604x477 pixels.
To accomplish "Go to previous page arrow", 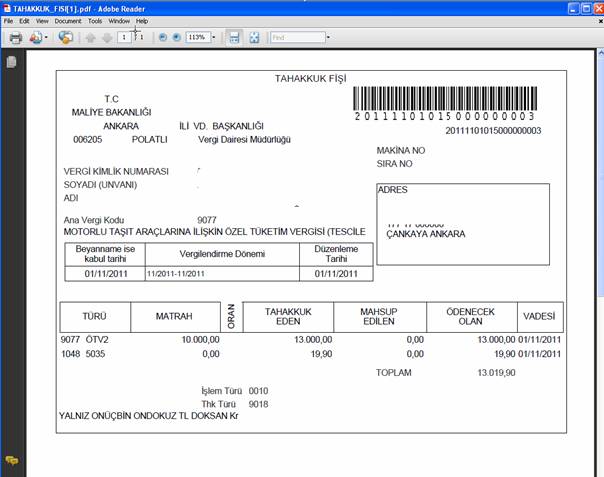I will point(90,38).
